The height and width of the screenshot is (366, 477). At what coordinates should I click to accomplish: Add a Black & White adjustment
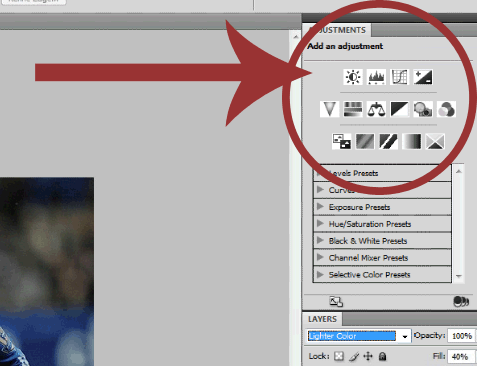click(x=400, y=109)
